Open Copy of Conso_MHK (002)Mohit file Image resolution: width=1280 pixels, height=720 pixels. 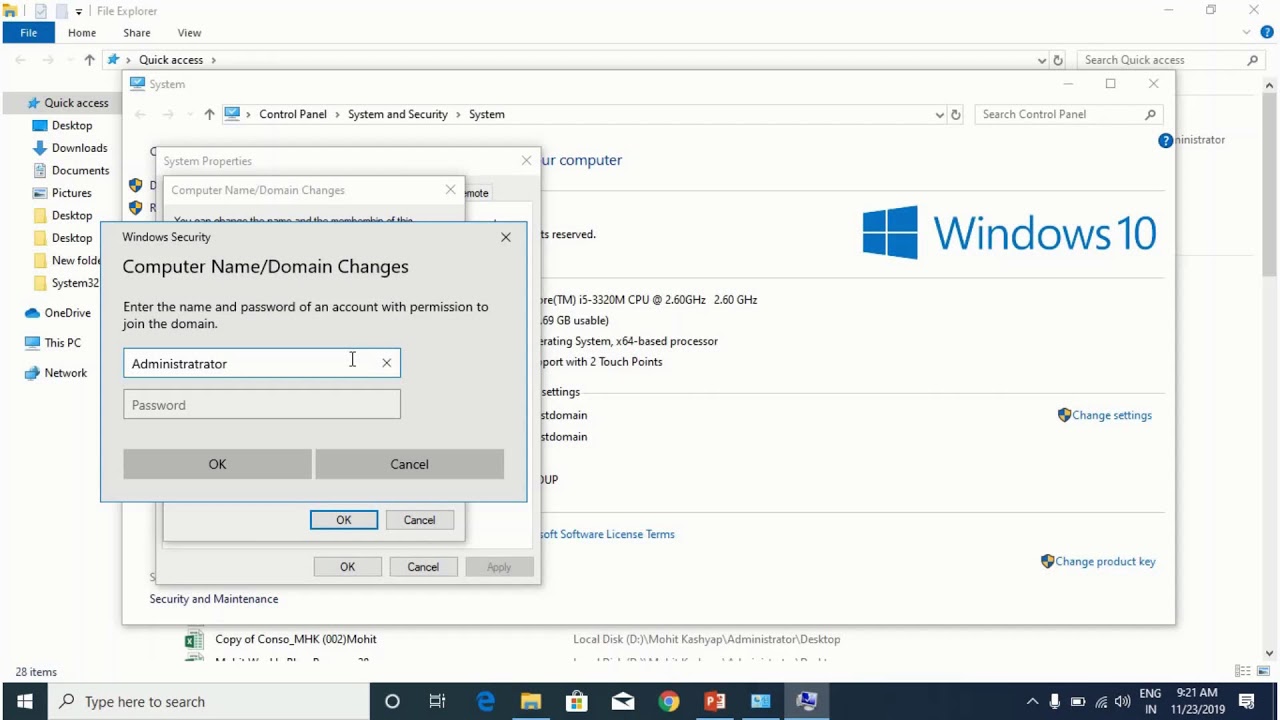click(295, 639)
